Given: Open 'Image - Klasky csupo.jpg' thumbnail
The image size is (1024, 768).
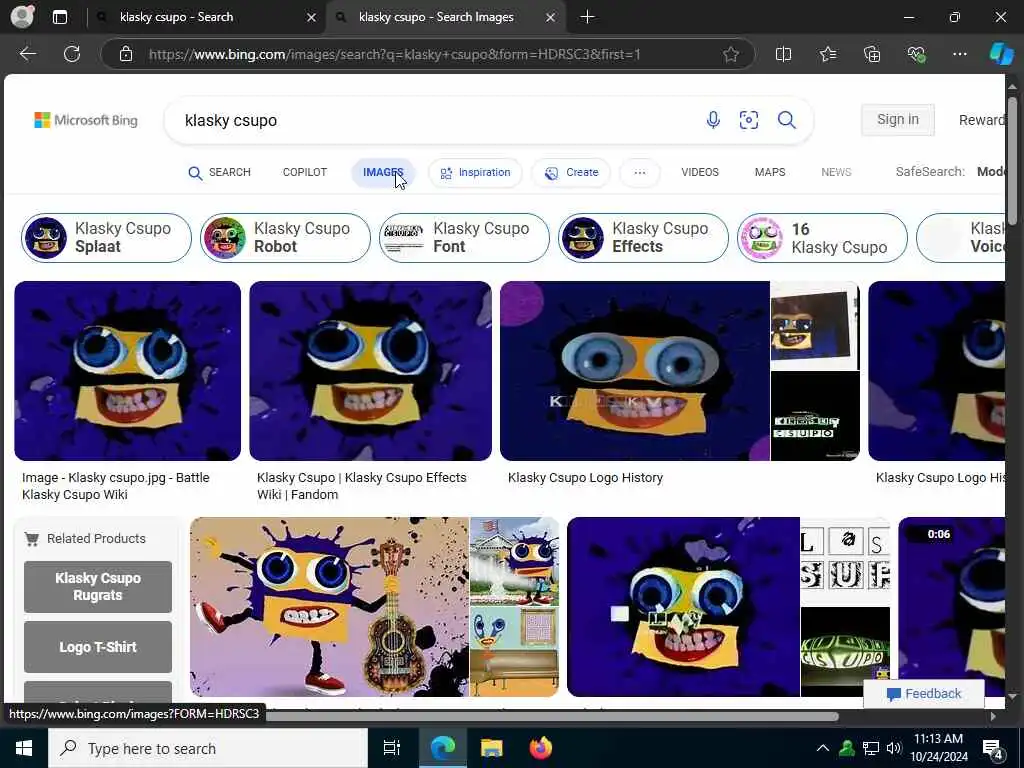Looking at the screenshot, I should [127, 371].
